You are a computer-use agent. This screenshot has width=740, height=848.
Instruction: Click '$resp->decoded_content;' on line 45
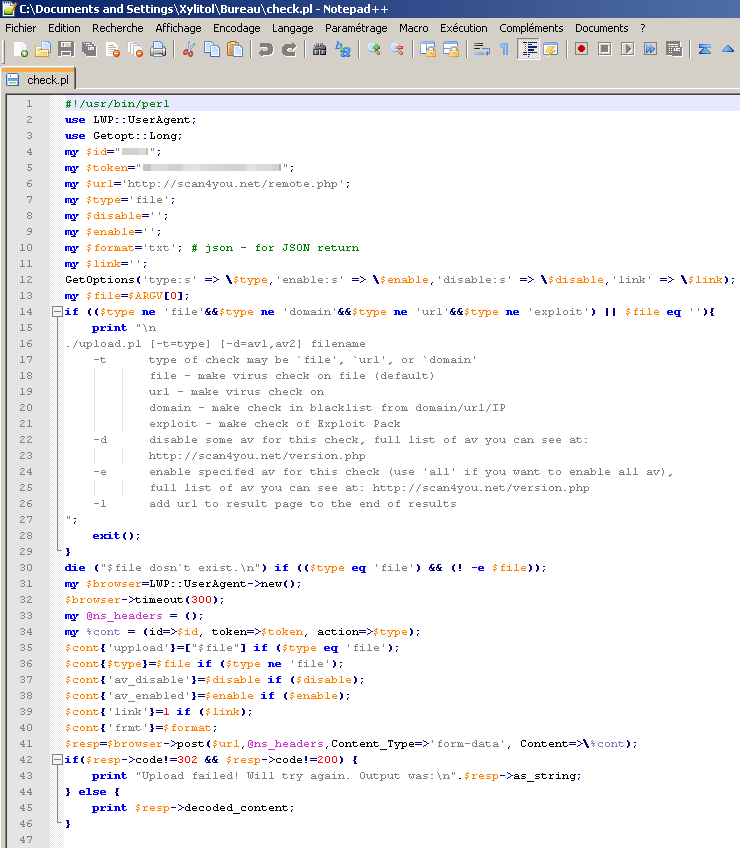[214, 807]
